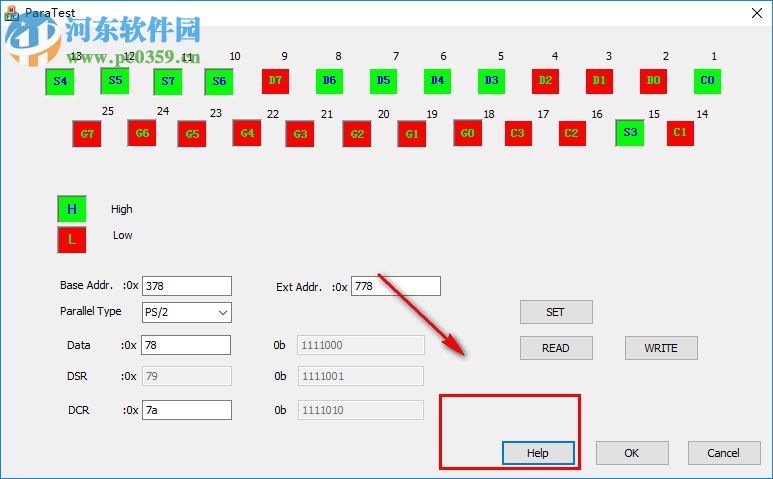Click the Parallel Type label

click(91, 311)
